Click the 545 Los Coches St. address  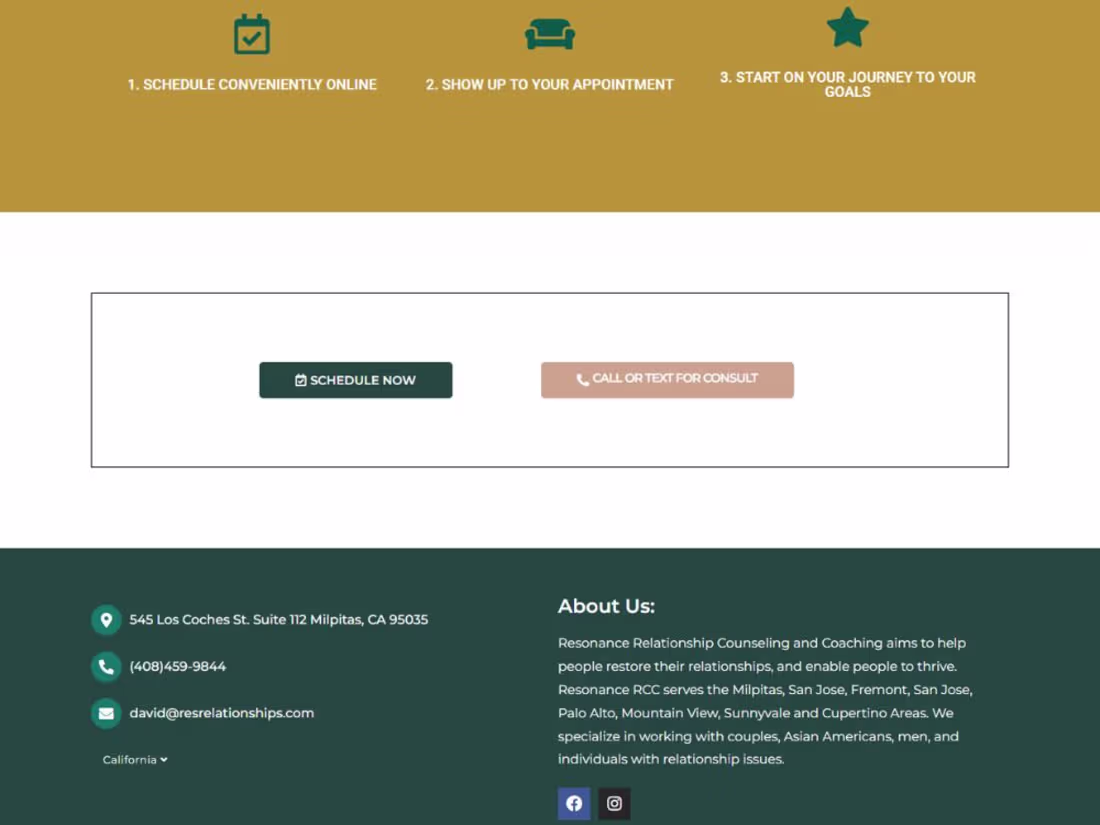click(278, 619)
